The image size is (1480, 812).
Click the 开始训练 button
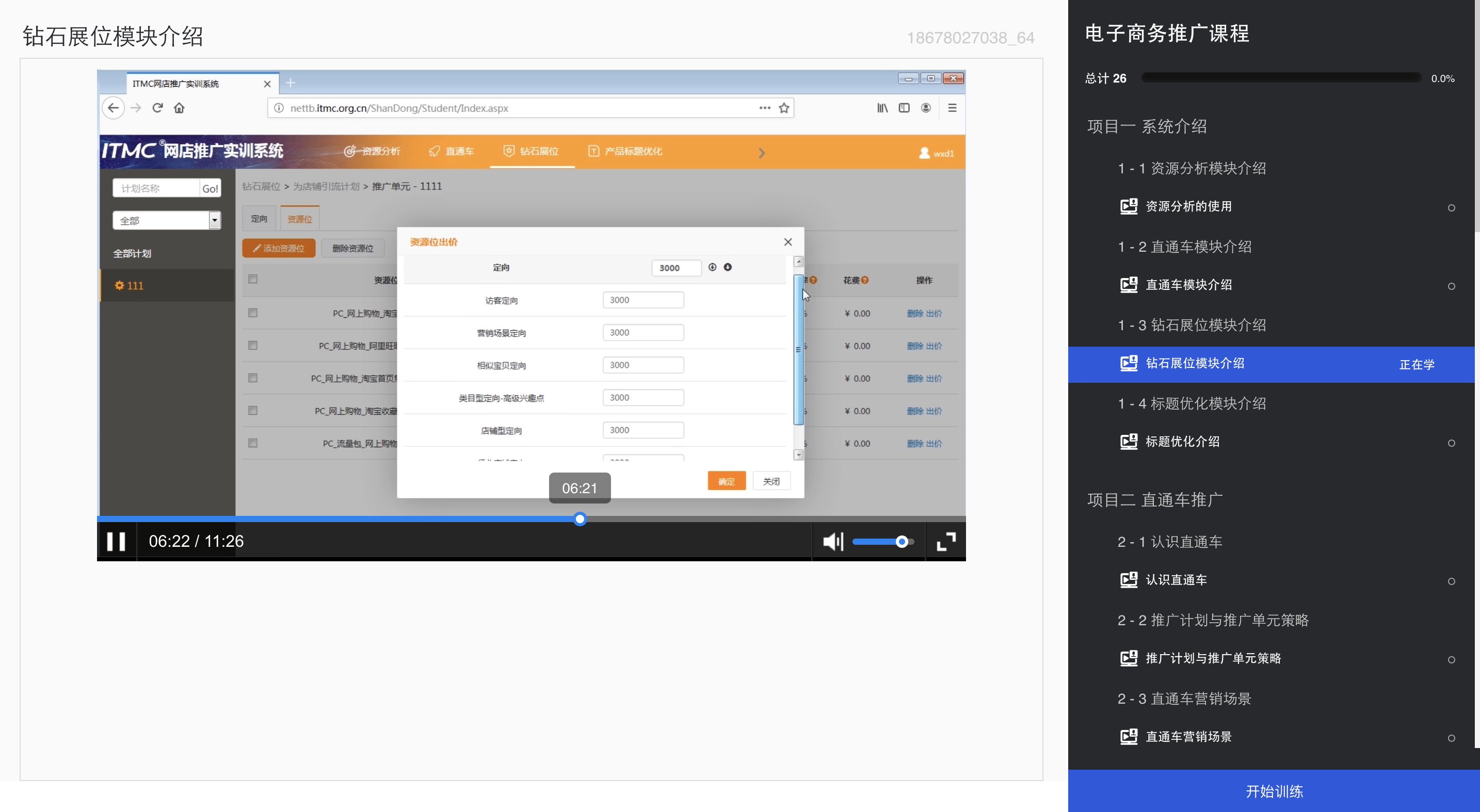pos(1273,791)
